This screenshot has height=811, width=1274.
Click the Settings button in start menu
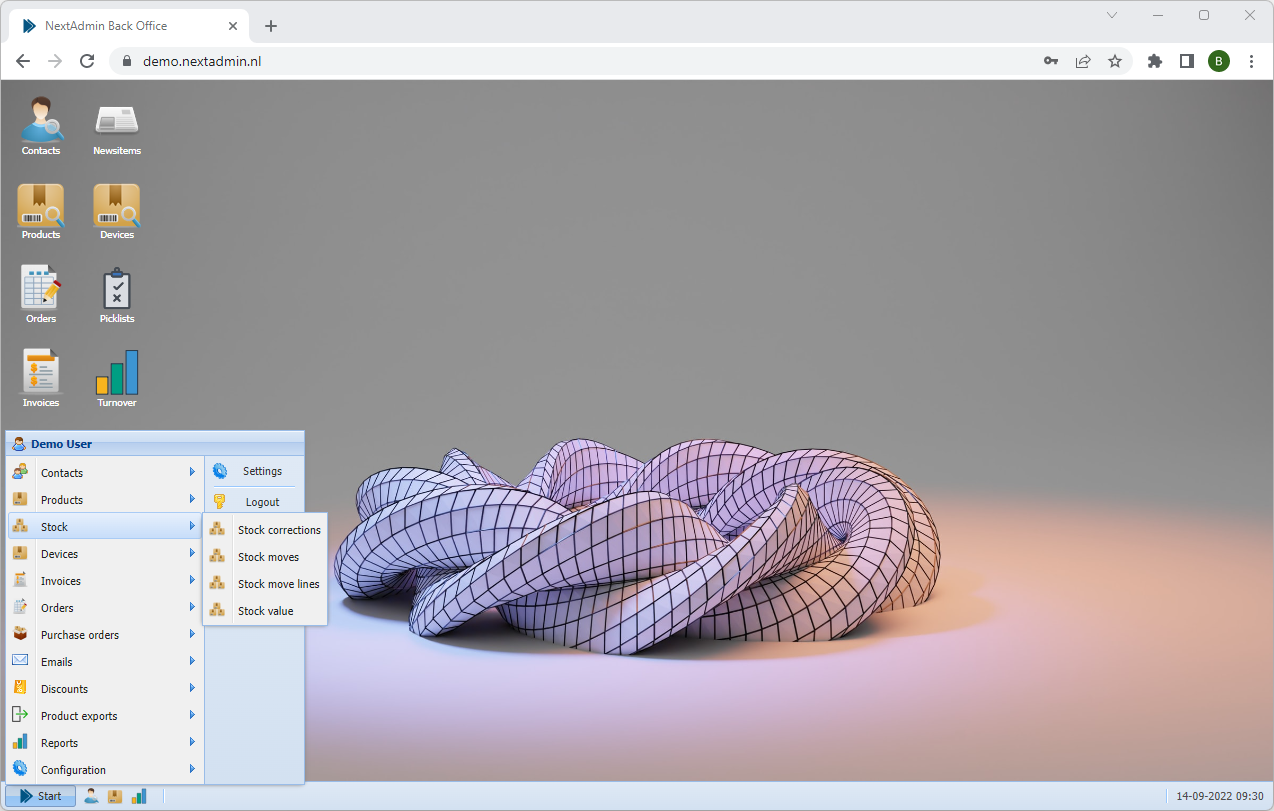point(254,471)
